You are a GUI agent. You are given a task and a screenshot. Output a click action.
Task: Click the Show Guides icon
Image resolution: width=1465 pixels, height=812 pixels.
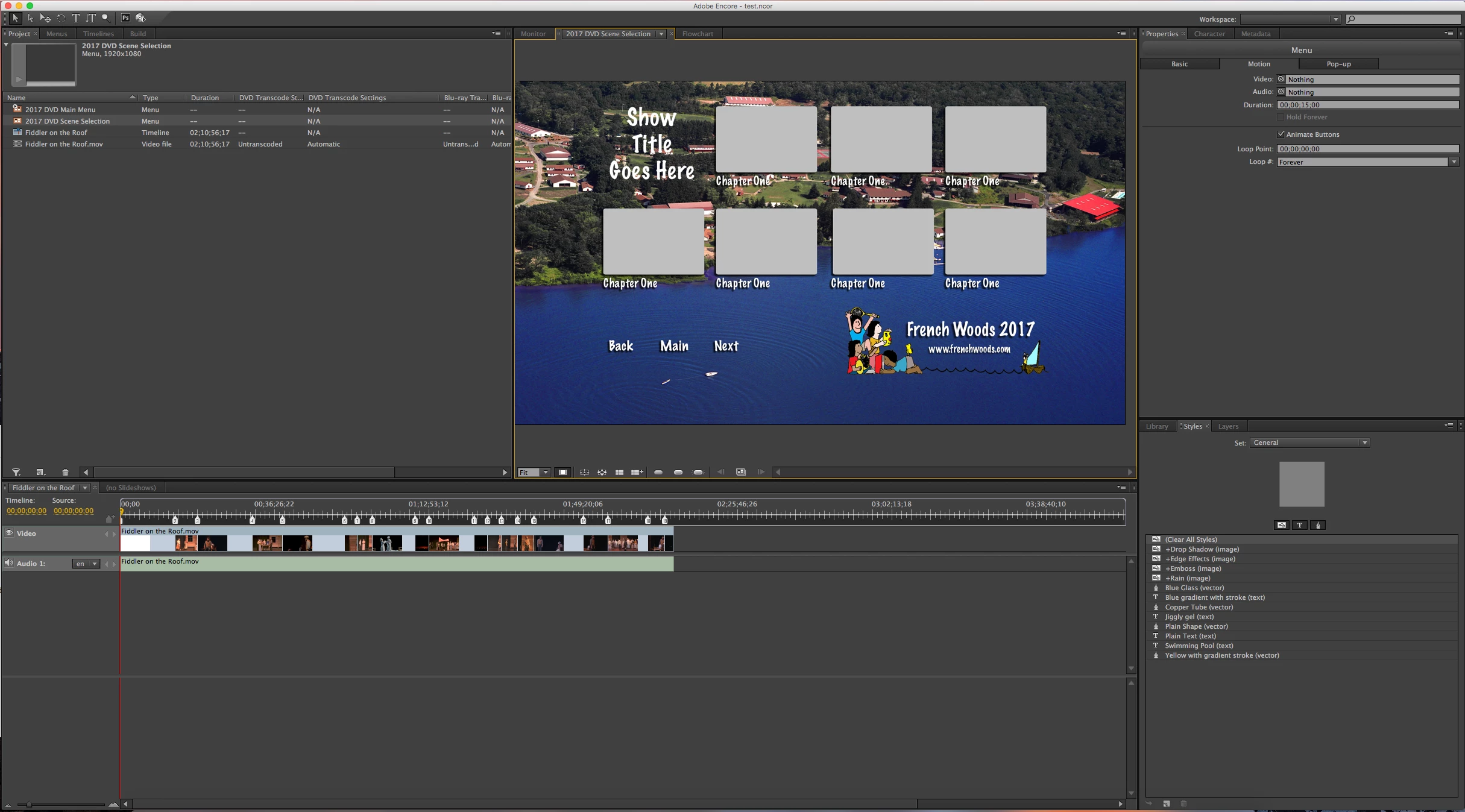coord(619,472)
